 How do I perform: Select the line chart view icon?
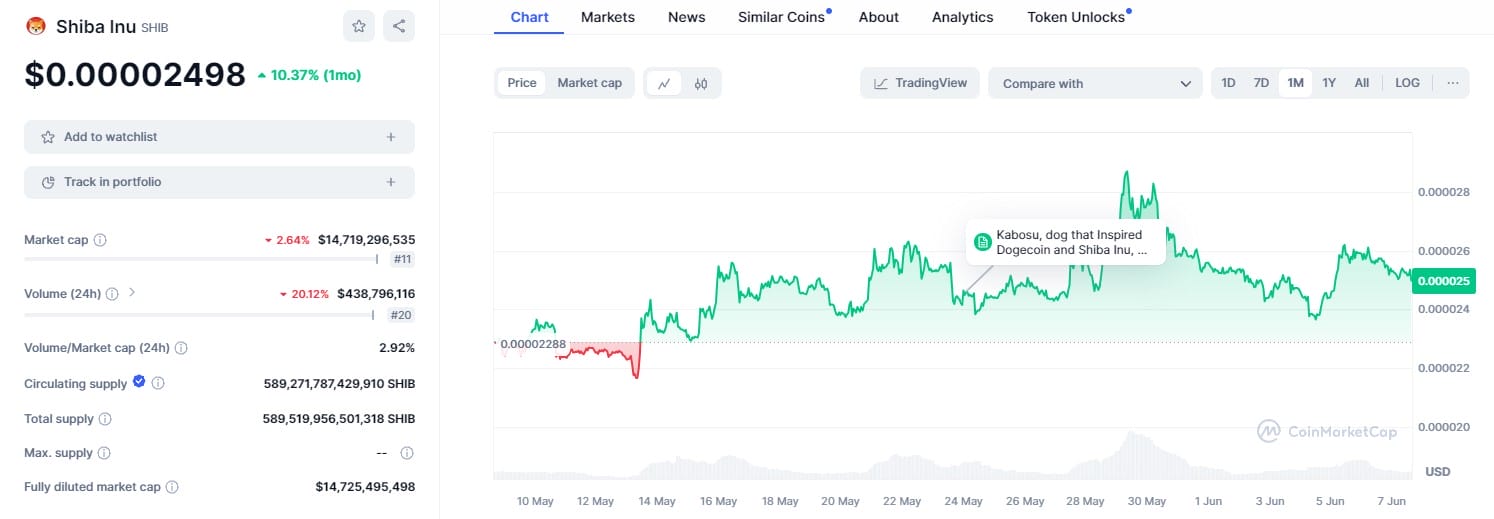(664, 83)
